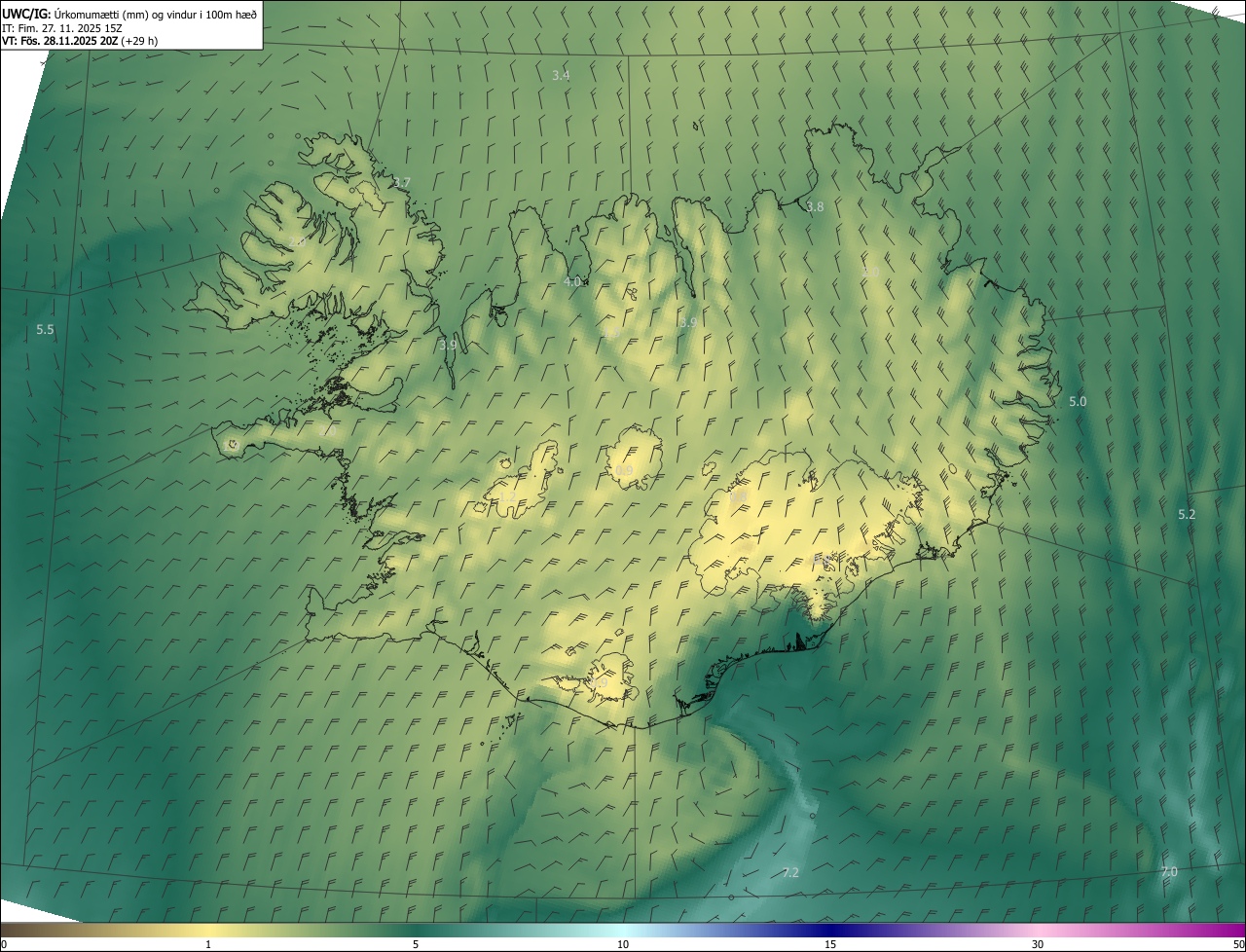Click the colorbar tick label 10
The width and height of the screenshot is (1246, 952).
[623, 944]
